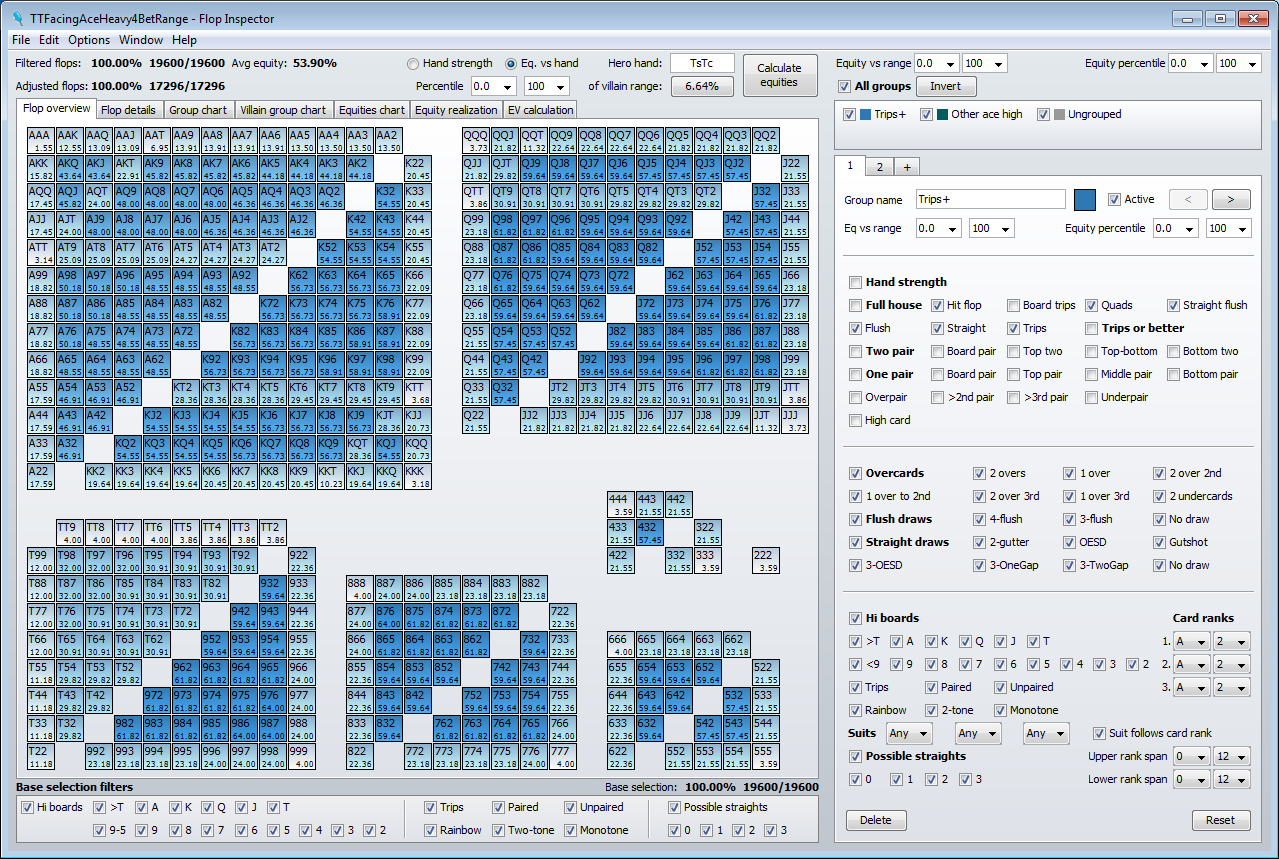The image size is (1279, 859).
Task: Click the previous group < button
Action: pyautogui.click(x=1188, y=199)
